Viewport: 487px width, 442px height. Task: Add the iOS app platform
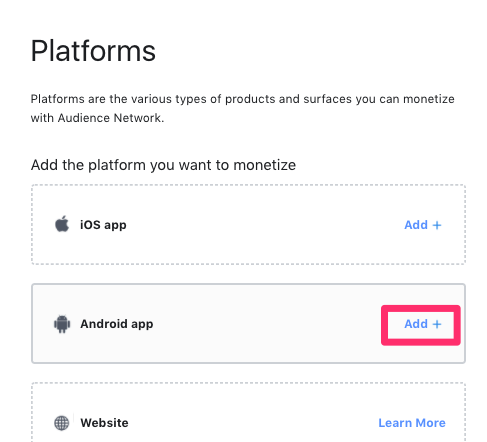coord(423,225)
